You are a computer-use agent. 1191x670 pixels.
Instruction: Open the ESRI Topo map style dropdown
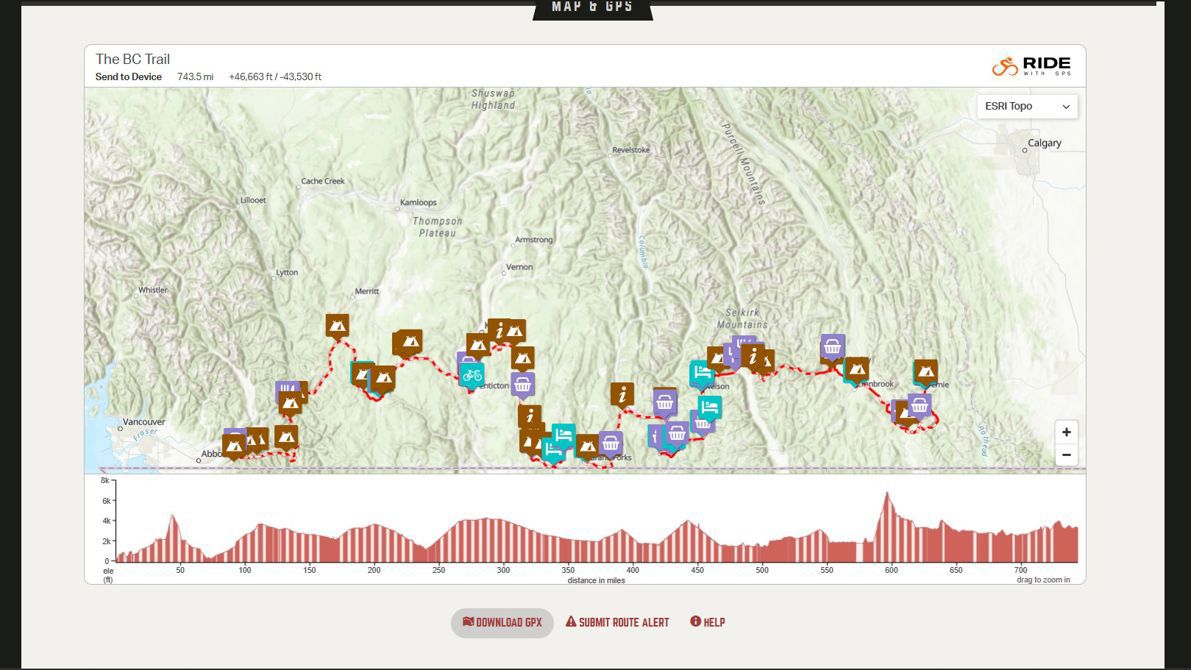coord(1027,106)
